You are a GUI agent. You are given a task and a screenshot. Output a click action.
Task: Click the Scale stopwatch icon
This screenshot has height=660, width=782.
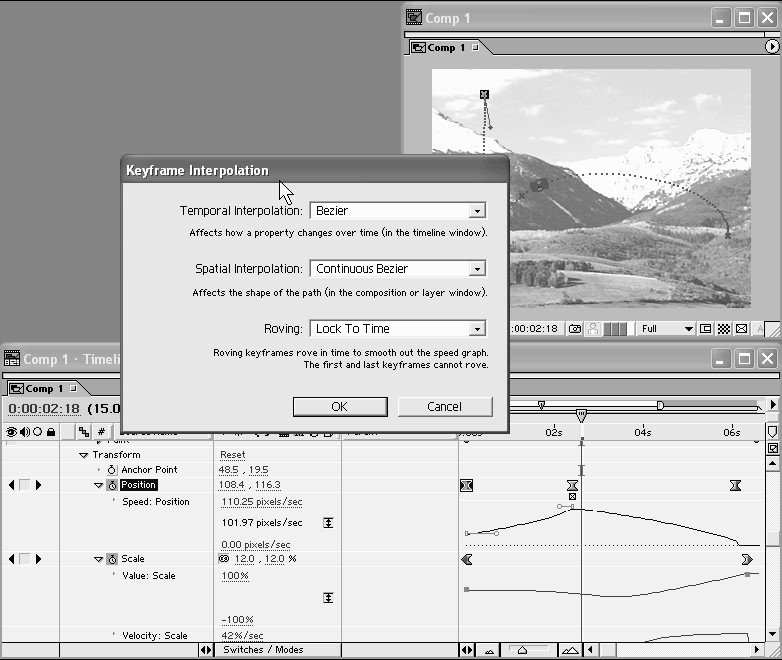112,559
